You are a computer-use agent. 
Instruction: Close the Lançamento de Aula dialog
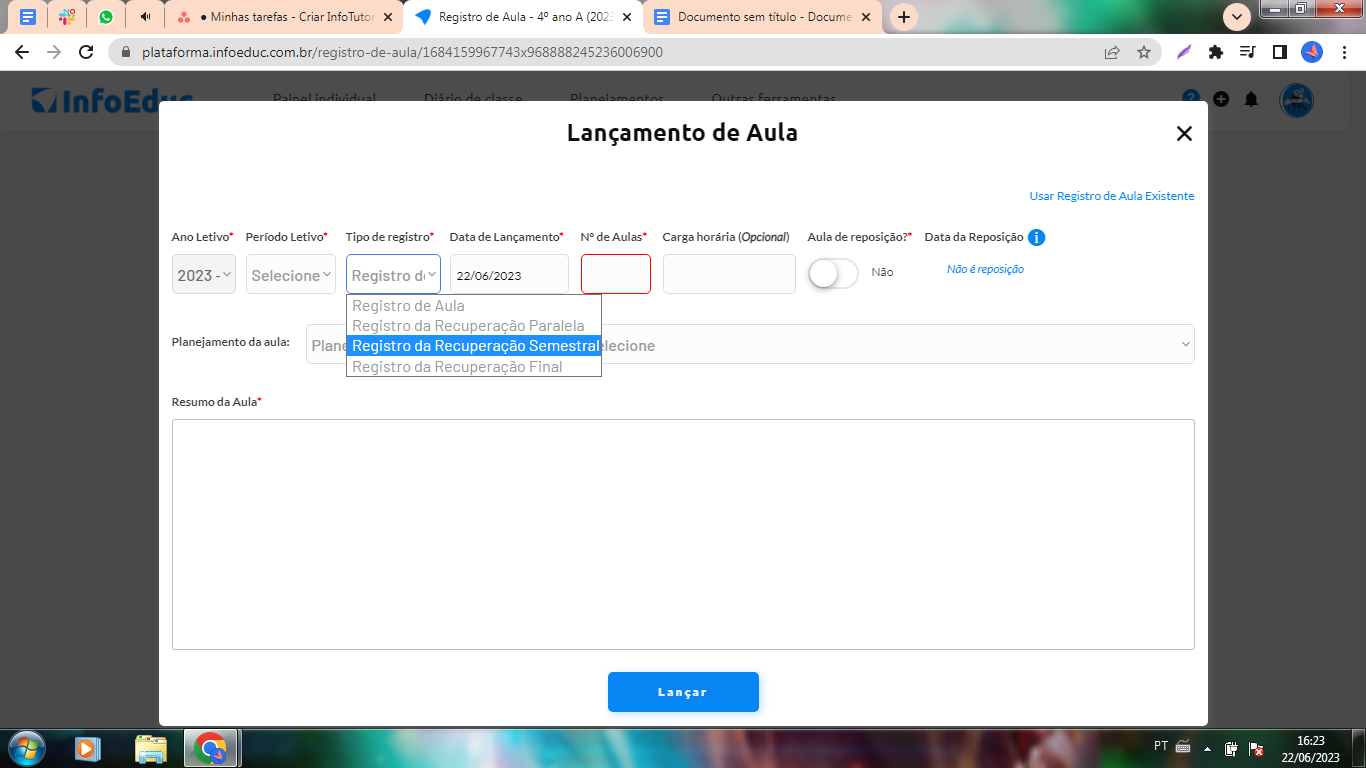point(1184,133)
